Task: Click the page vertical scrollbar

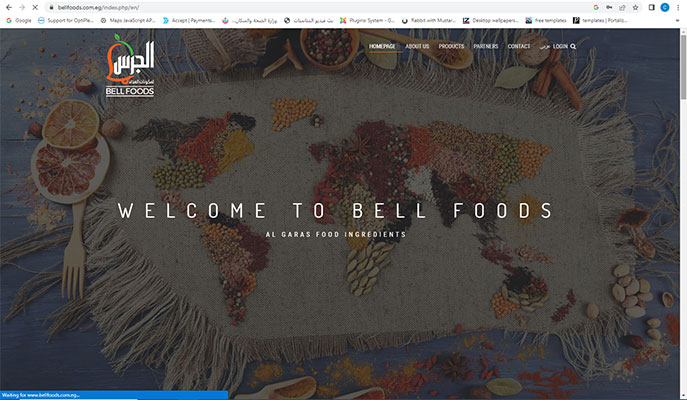Action: (x=683, y=213)
